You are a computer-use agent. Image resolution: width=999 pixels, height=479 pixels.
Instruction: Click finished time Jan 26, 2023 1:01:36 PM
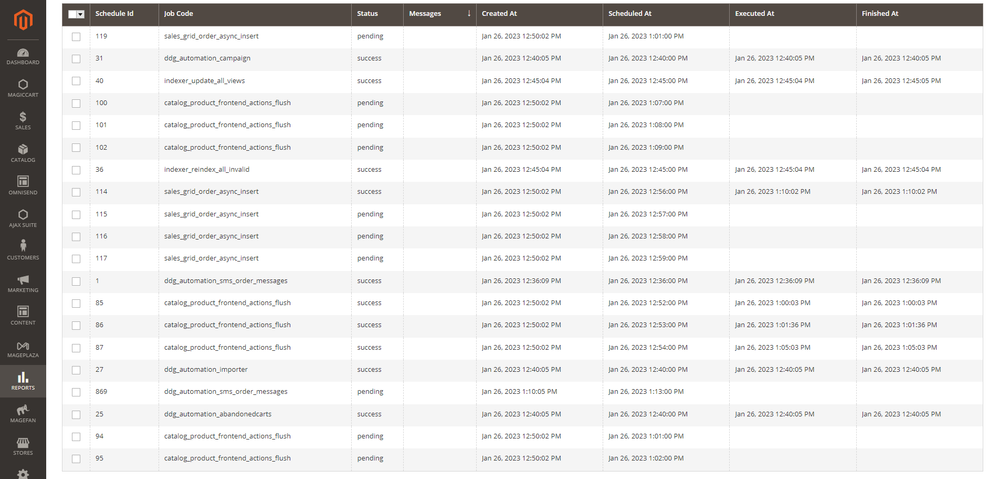point(900,325)
